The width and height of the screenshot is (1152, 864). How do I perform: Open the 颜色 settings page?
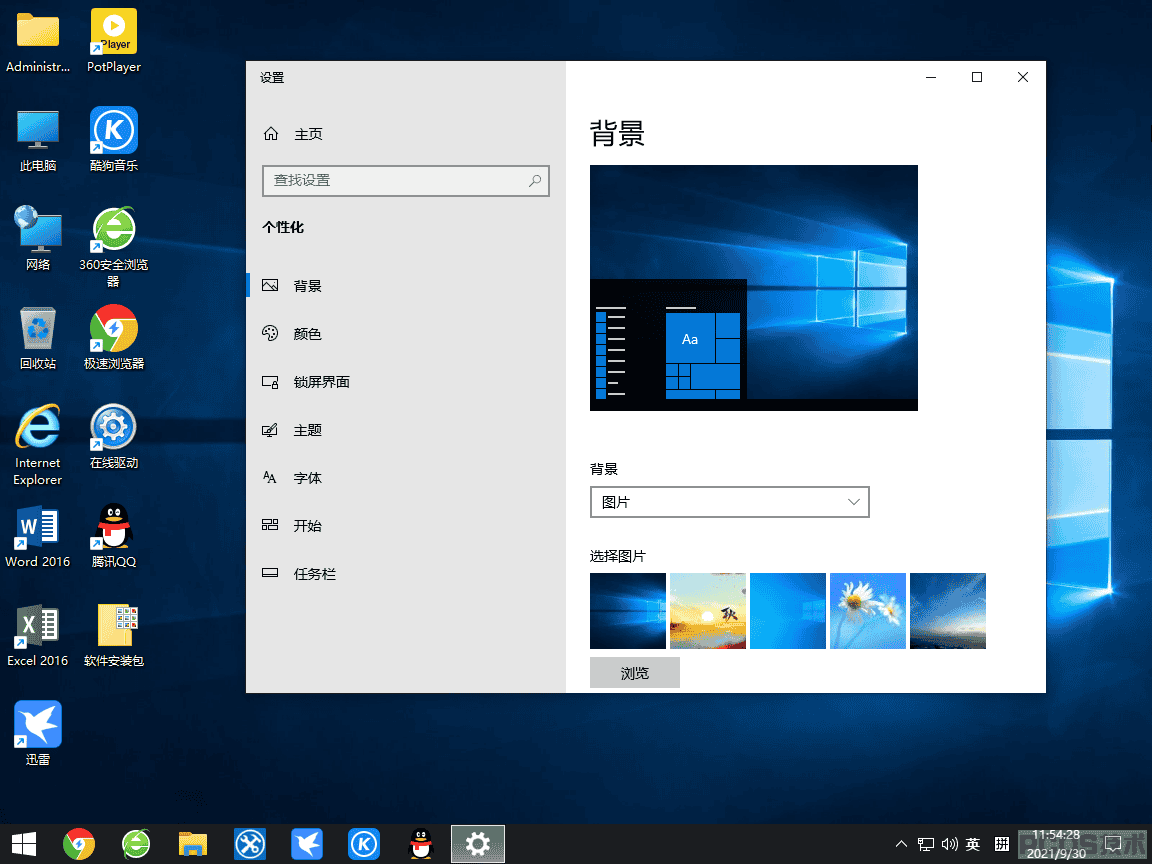tap(406, 334)
